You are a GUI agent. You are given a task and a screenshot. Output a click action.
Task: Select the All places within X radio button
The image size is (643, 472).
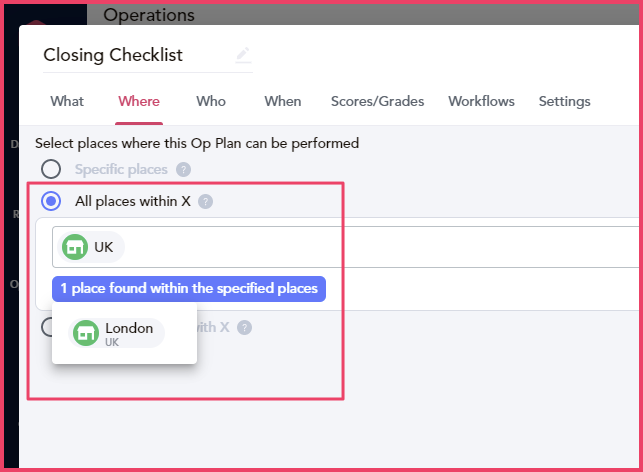(x=51, y=201)
